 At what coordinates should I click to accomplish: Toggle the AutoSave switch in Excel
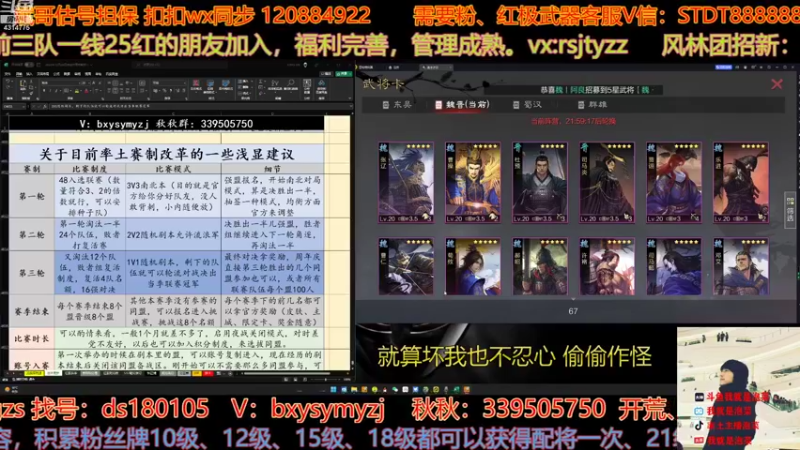pos(30,65)
